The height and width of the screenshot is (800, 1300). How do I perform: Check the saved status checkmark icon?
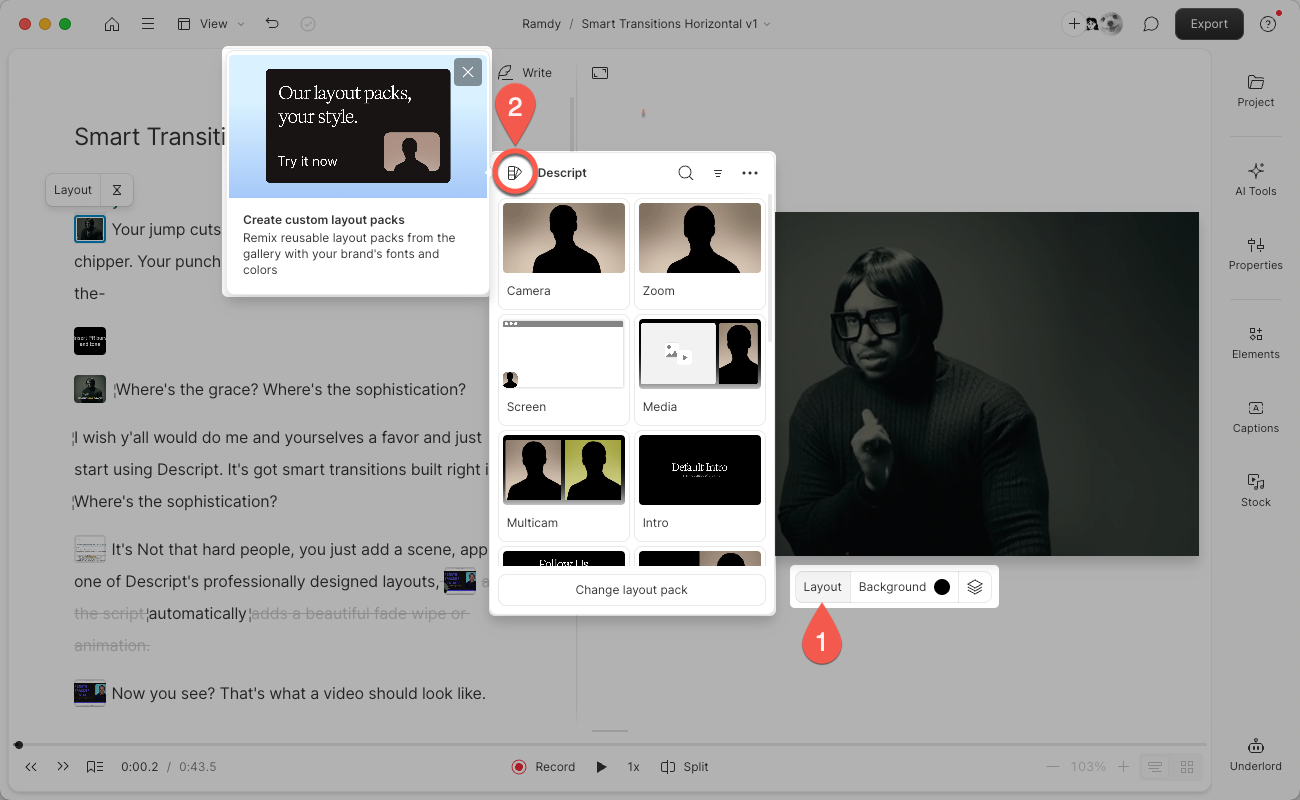(x=308, y=24)
